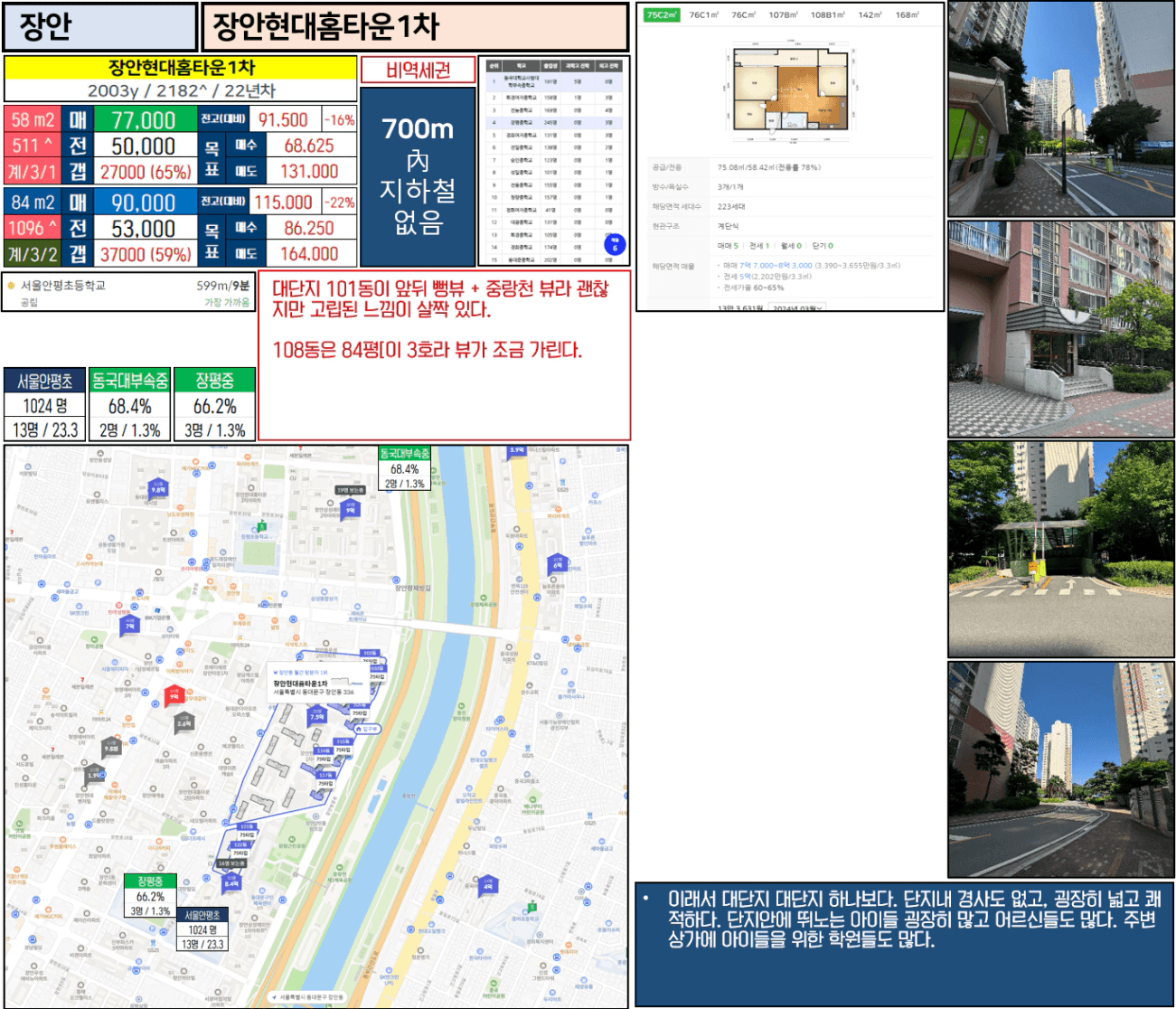Click the '매매 7억 7,000~8억 3,000' price link
The height and width of the screenshot is (1009, 1176).
pos(767,266)
